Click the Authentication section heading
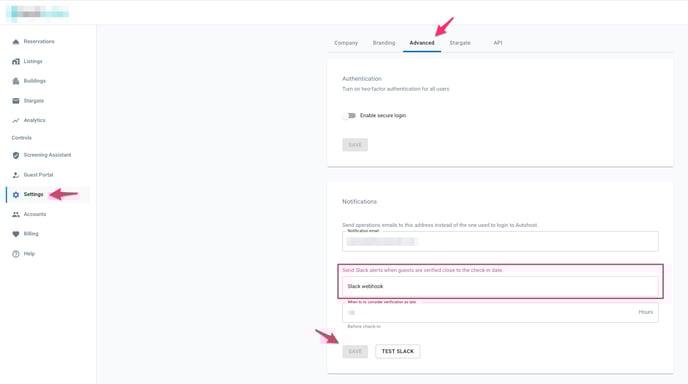Image resolution: width=688 pixels, height=384 pixels. 362,79
